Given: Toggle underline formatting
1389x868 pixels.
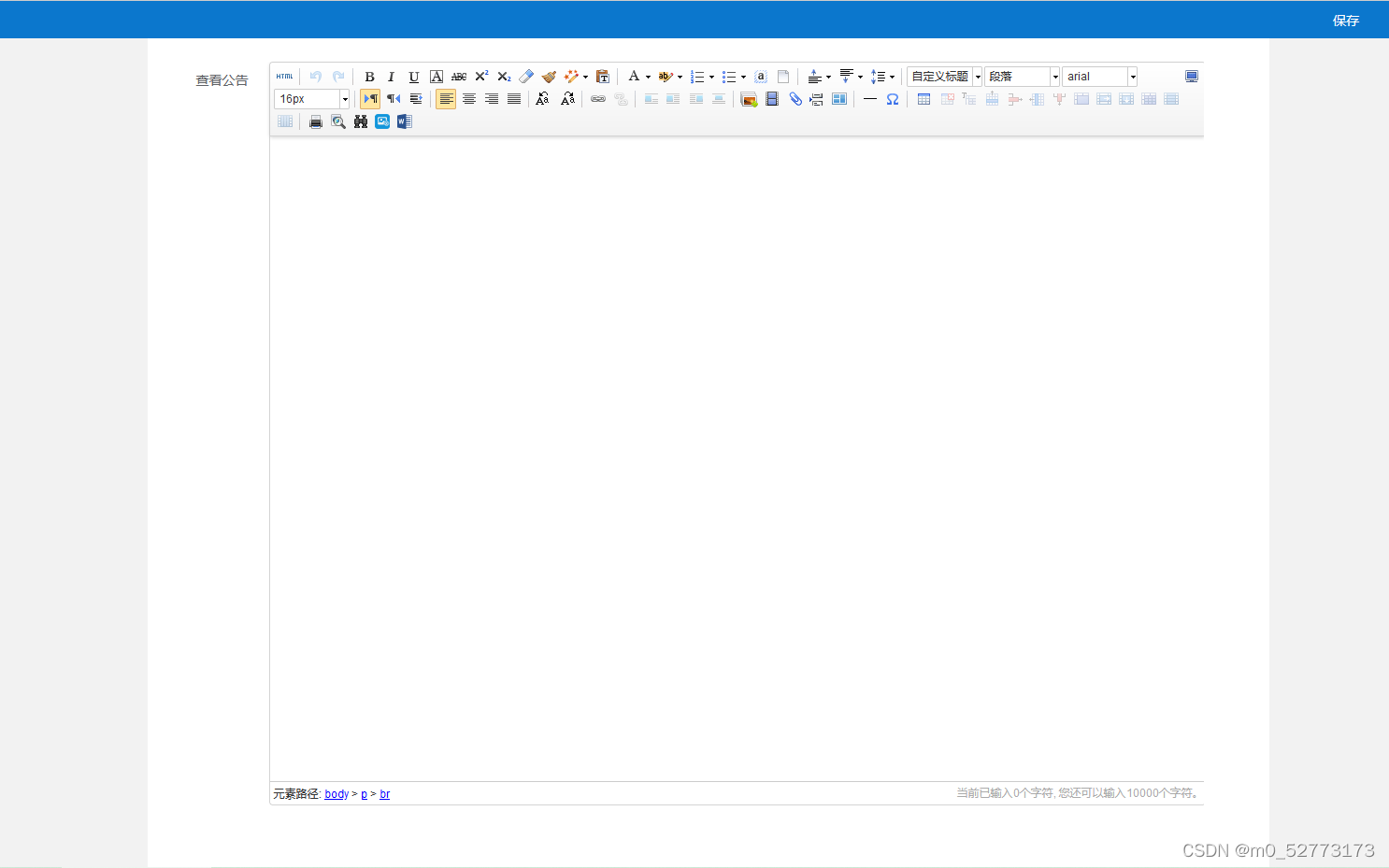Looking at the screenshot, I should pyautogui.click(x=414, y=77).
